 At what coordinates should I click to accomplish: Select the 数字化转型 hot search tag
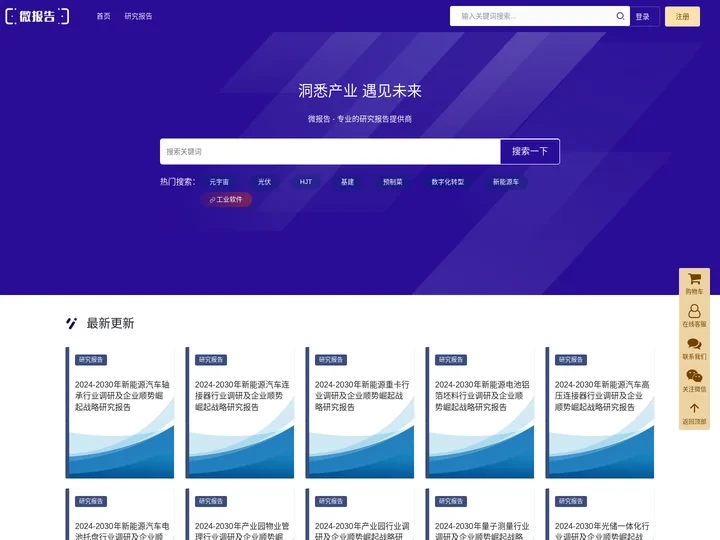(x=448, y=182)
